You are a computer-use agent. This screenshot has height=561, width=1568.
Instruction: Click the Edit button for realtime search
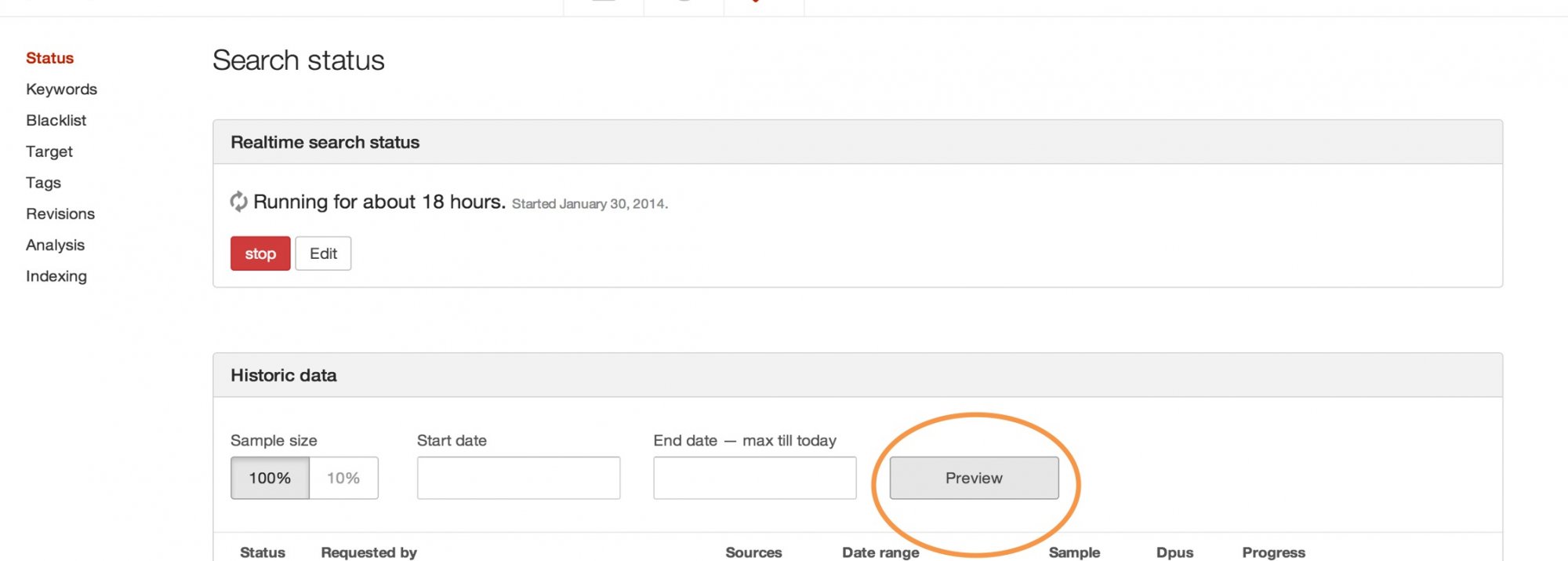(323, 253)
